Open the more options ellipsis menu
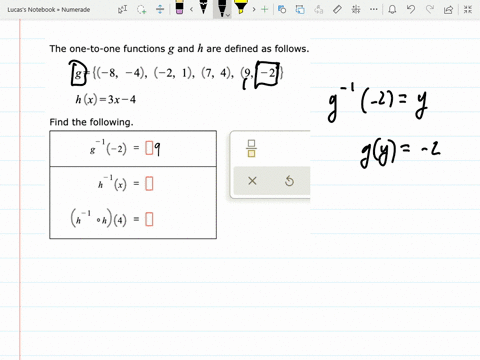The width and height of the screenshot is (480, 360). (x=374, y=9)
